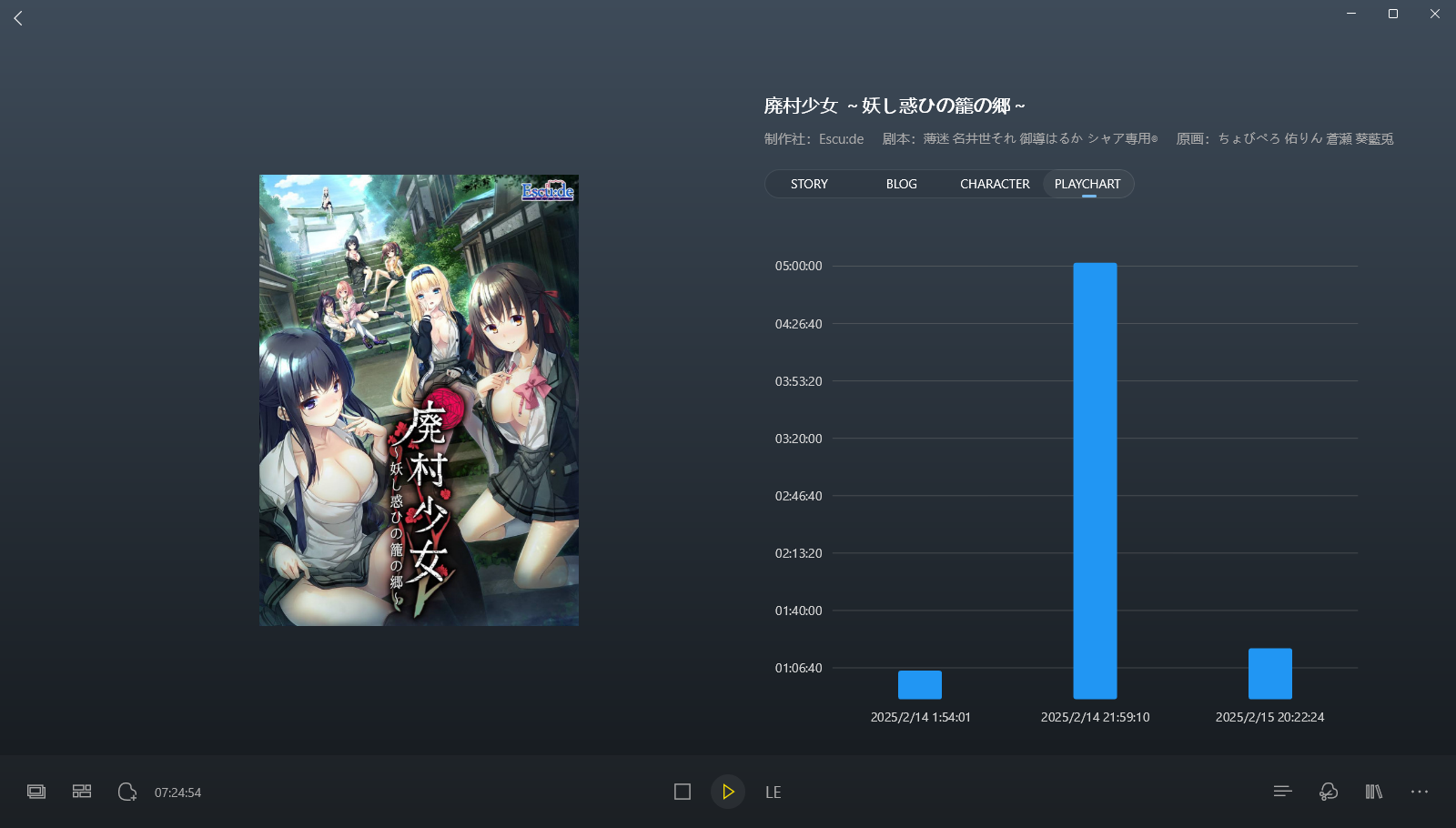Minimize the application window
This screenshot has width=1456, height=828.
coord(1351,14)
